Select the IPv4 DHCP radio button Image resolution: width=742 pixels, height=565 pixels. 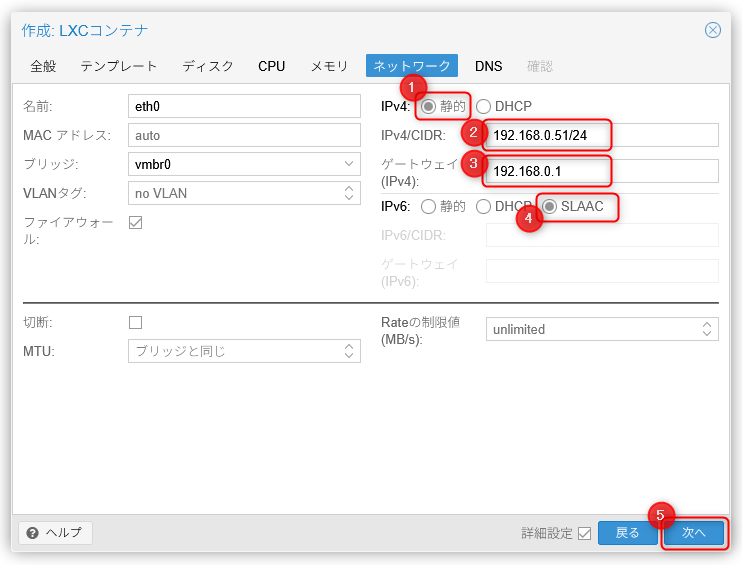point(484,106)
